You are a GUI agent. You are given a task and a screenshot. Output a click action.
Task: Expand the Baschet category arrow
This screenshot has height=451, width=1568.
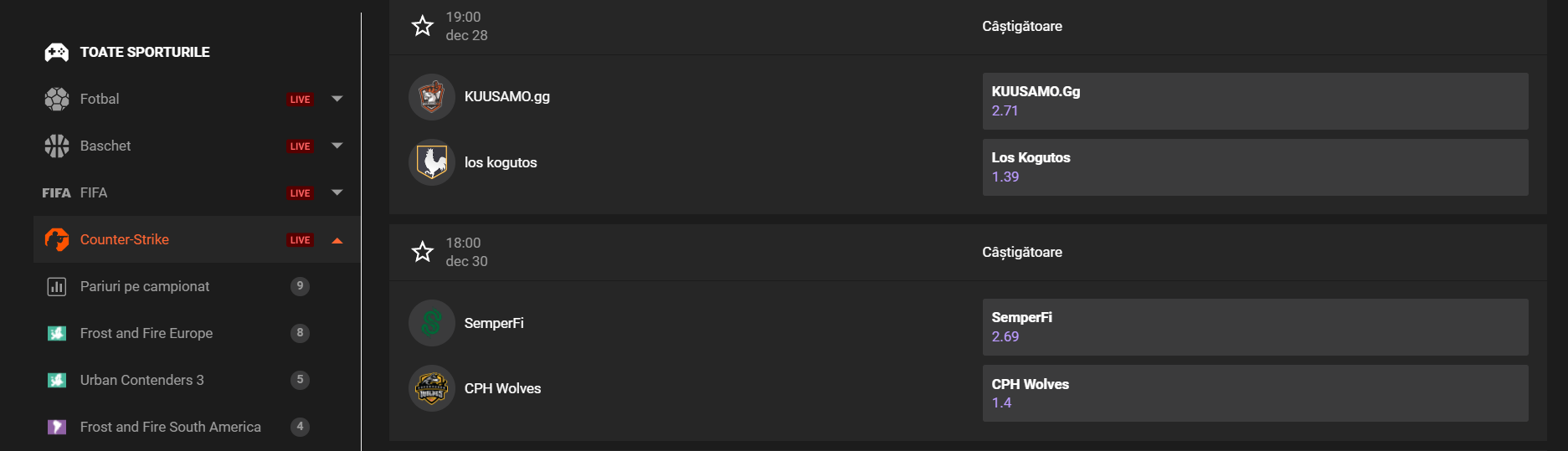(x=337, y=146)
